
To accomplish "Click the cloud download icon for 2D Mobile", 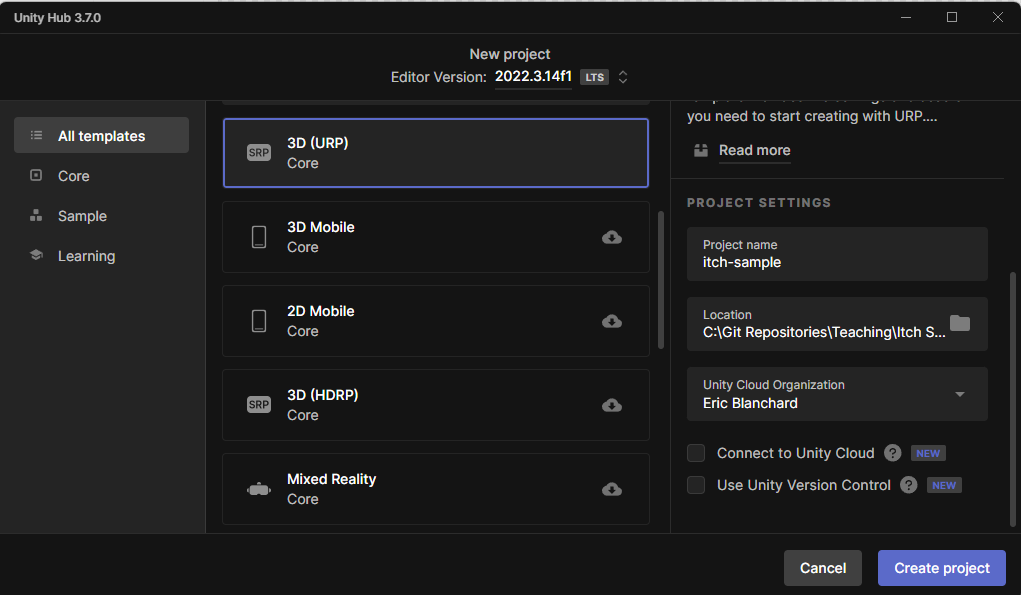I will click(611, 321).
